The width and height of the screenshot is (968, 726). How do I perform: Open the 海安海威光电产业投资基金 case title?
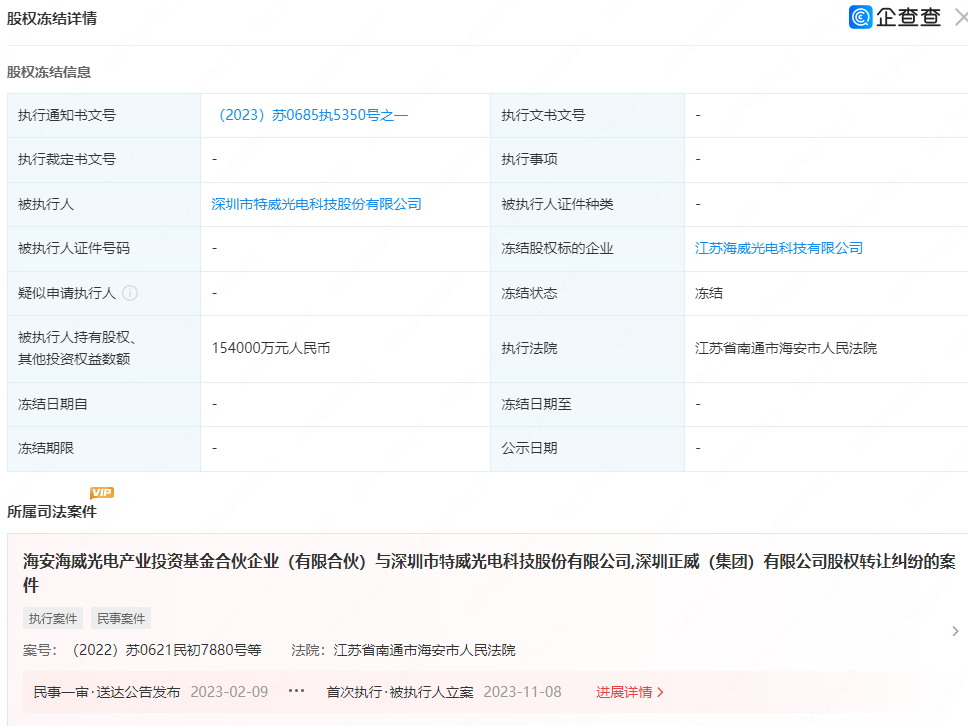click(489, 573)
